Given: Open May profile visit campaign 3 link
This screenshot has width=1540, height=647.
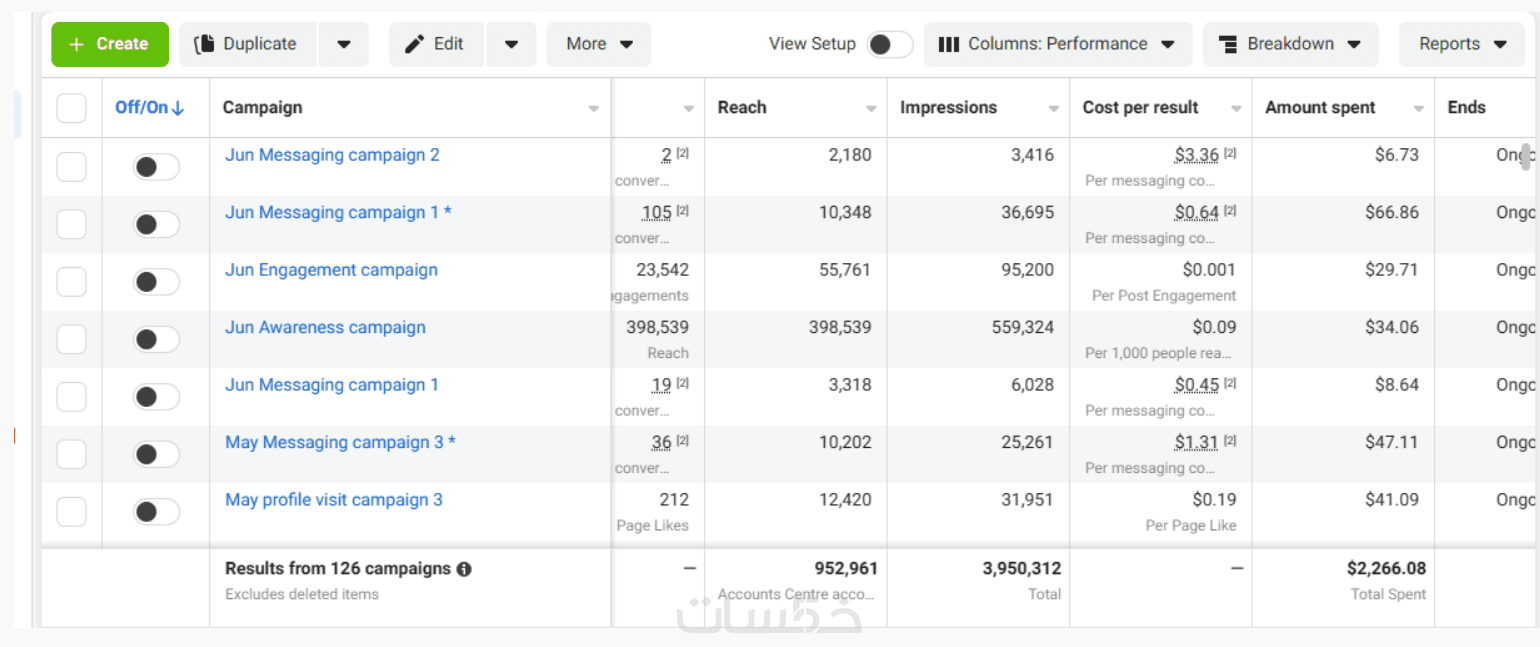Looking at the screenshot, I should [334, 500].
